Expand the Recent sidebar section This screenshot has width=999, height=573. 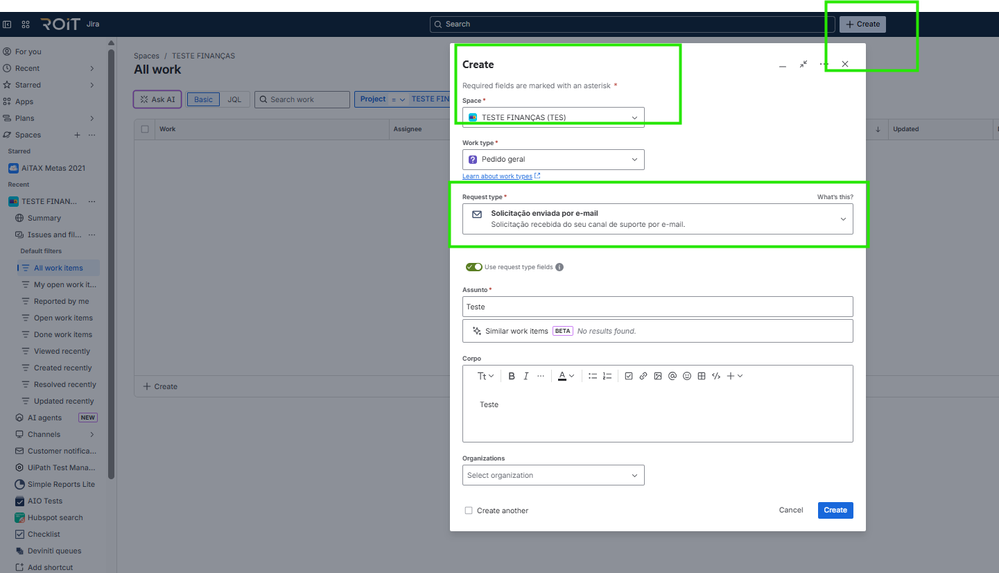pos(92,68)
